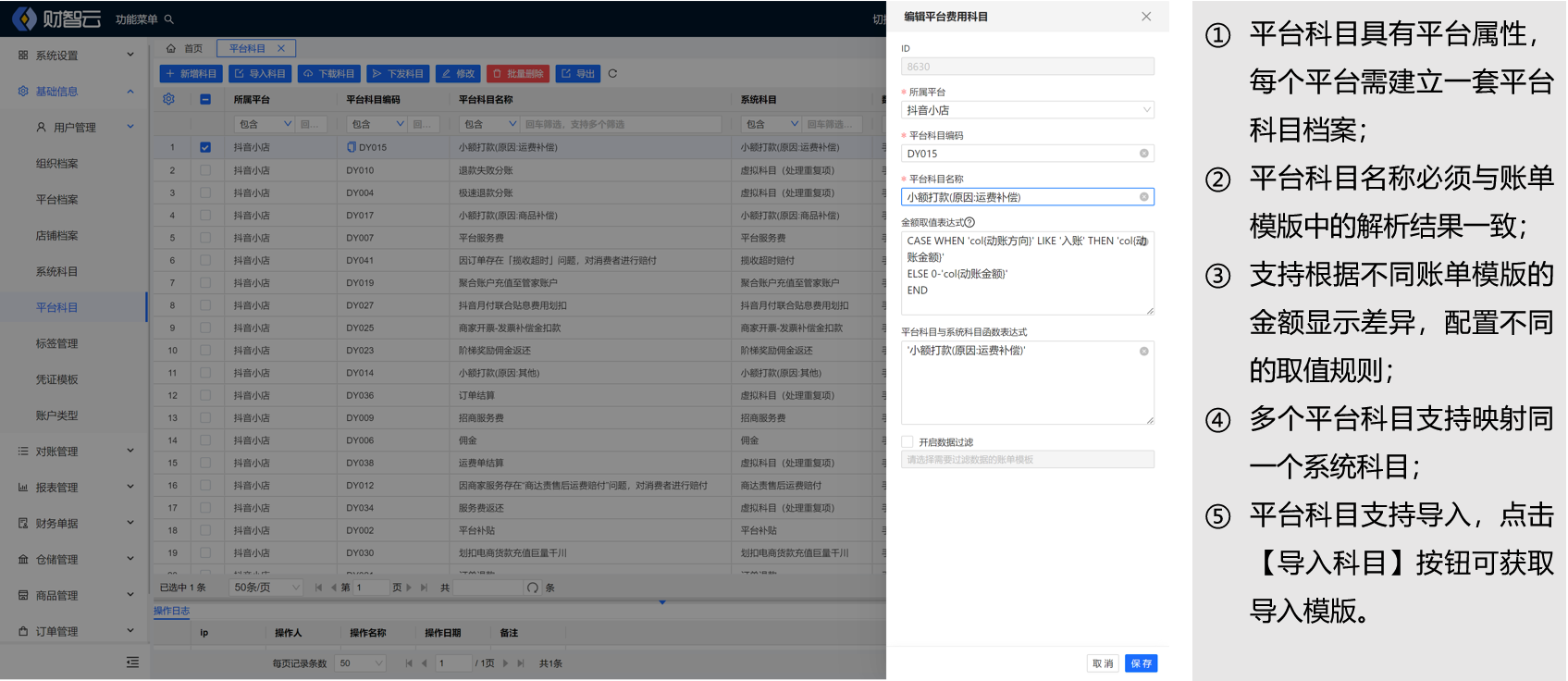Open column settings gear in table header
The image size is (1568, 681).
168,99
